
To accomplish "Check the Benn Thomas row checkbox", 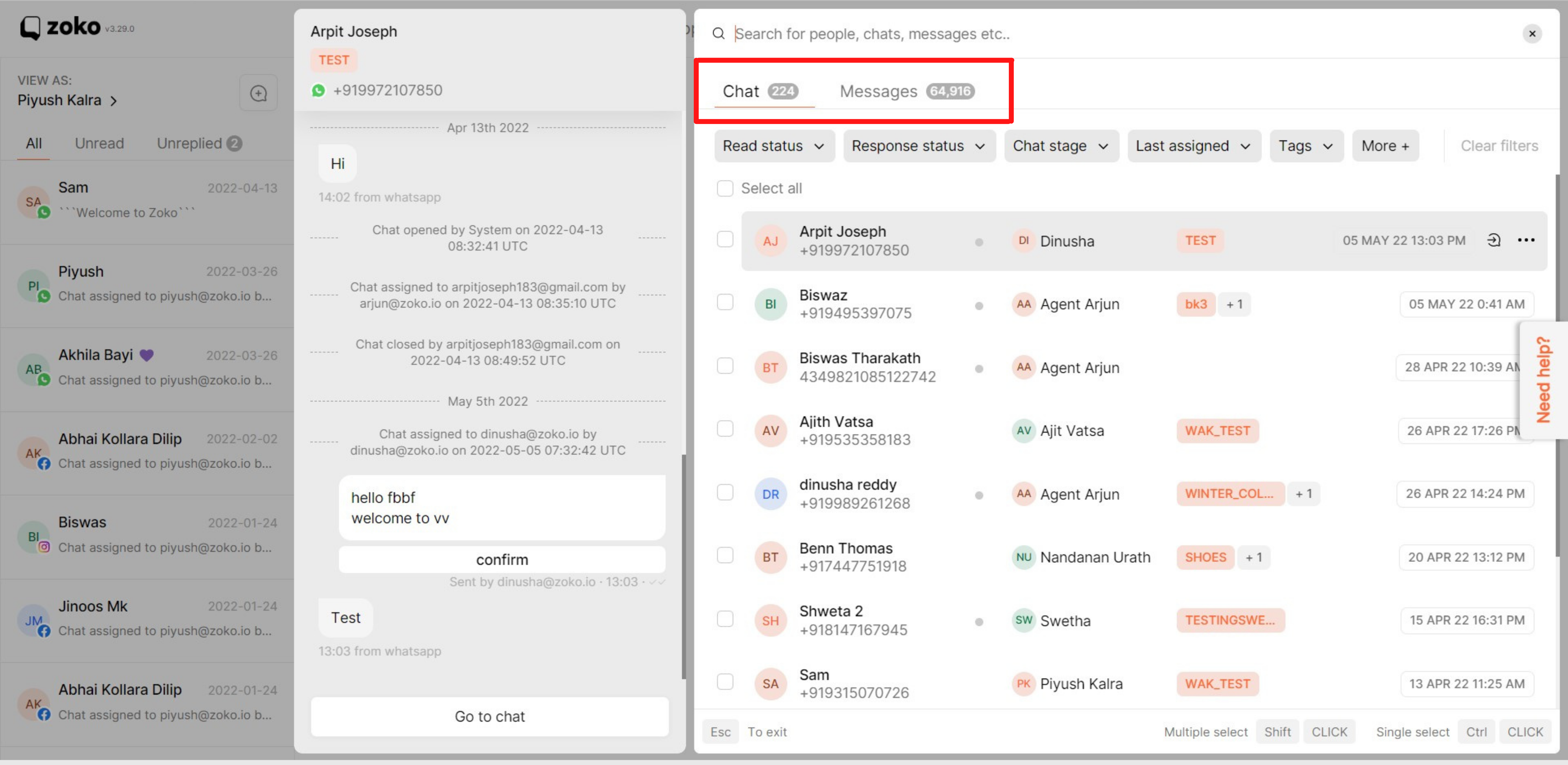I will 725,555.
